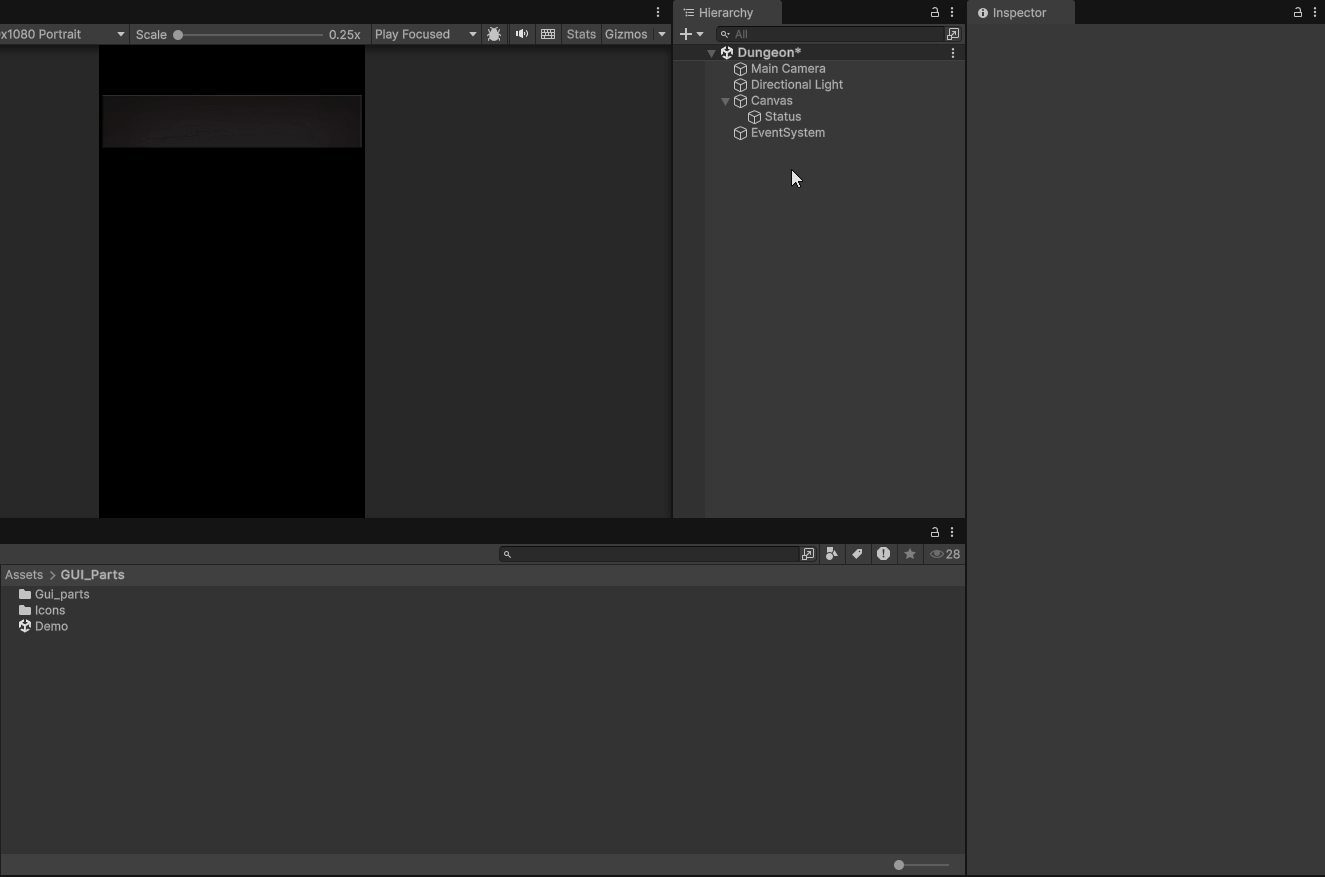The width and height of the screenshot is (1325, 877).
Task: Toggle the frame debugger bug icon
Action: point(494,34)
